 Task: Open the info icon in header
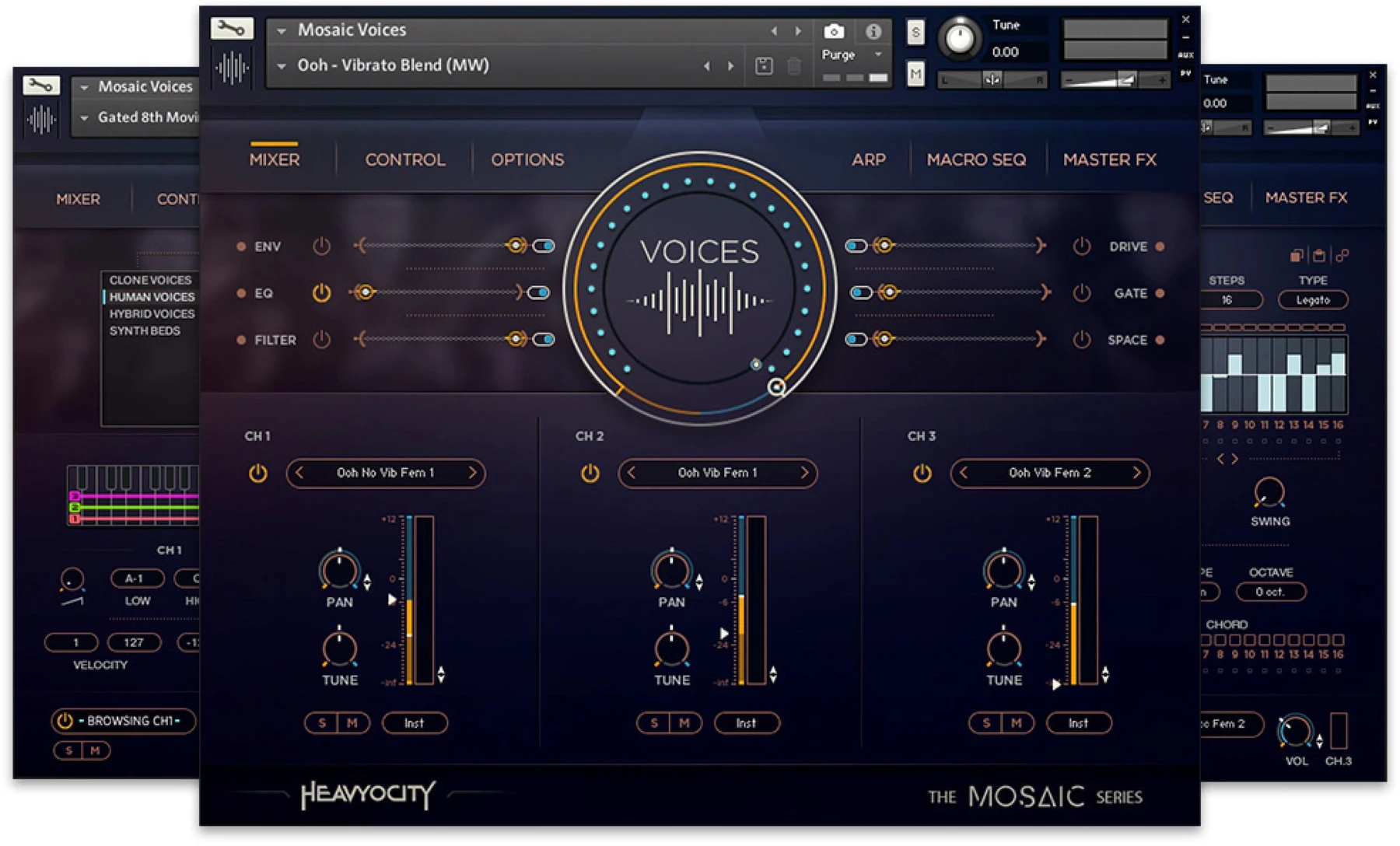(873, 31)
